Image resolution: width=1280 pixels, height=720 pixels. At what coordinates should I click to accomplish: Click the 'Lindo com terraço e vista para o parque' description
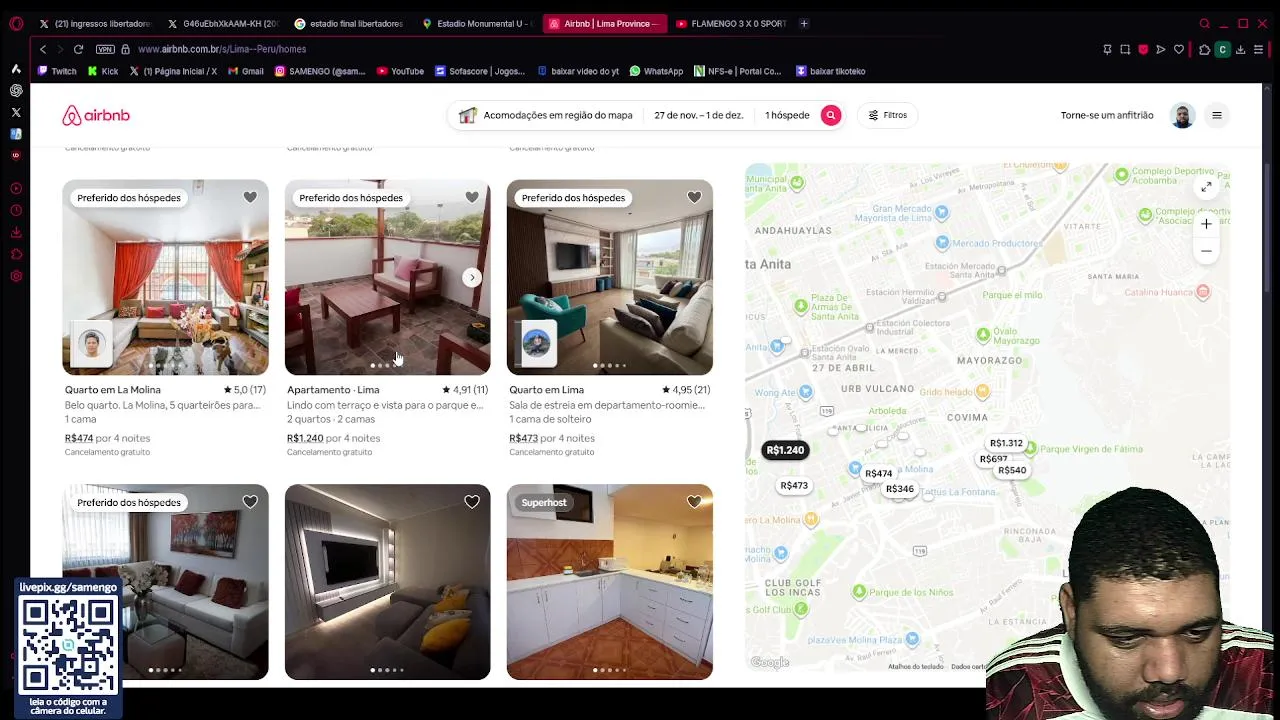pyautogui.click(x=385, y=405)
